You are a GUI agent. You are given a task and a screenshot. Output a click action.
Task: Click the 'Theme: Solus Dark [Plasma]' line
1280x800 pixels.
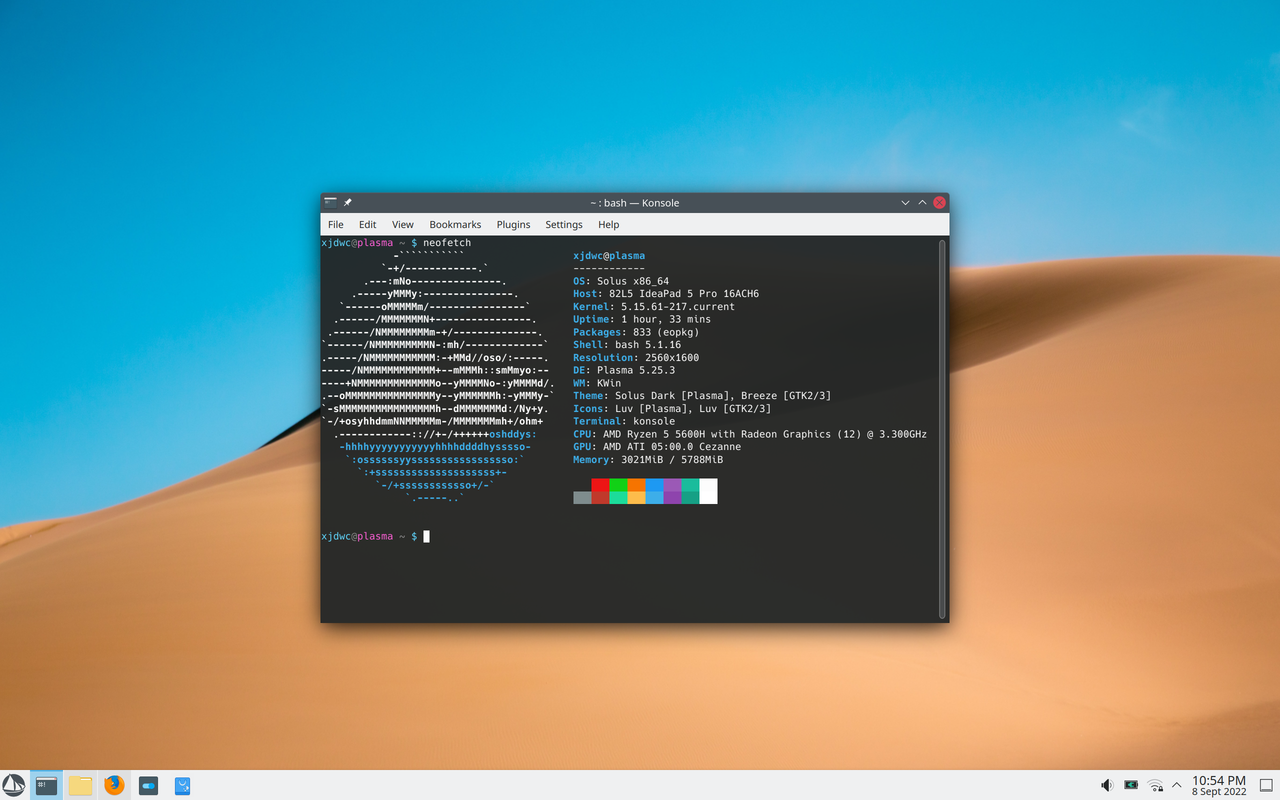click(x=702, y=396)
